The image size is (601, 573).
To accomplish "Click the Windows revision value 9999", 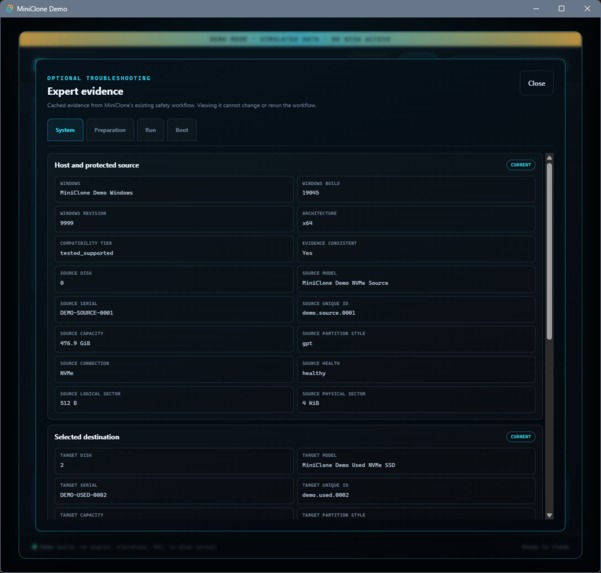I will (67, 223).
